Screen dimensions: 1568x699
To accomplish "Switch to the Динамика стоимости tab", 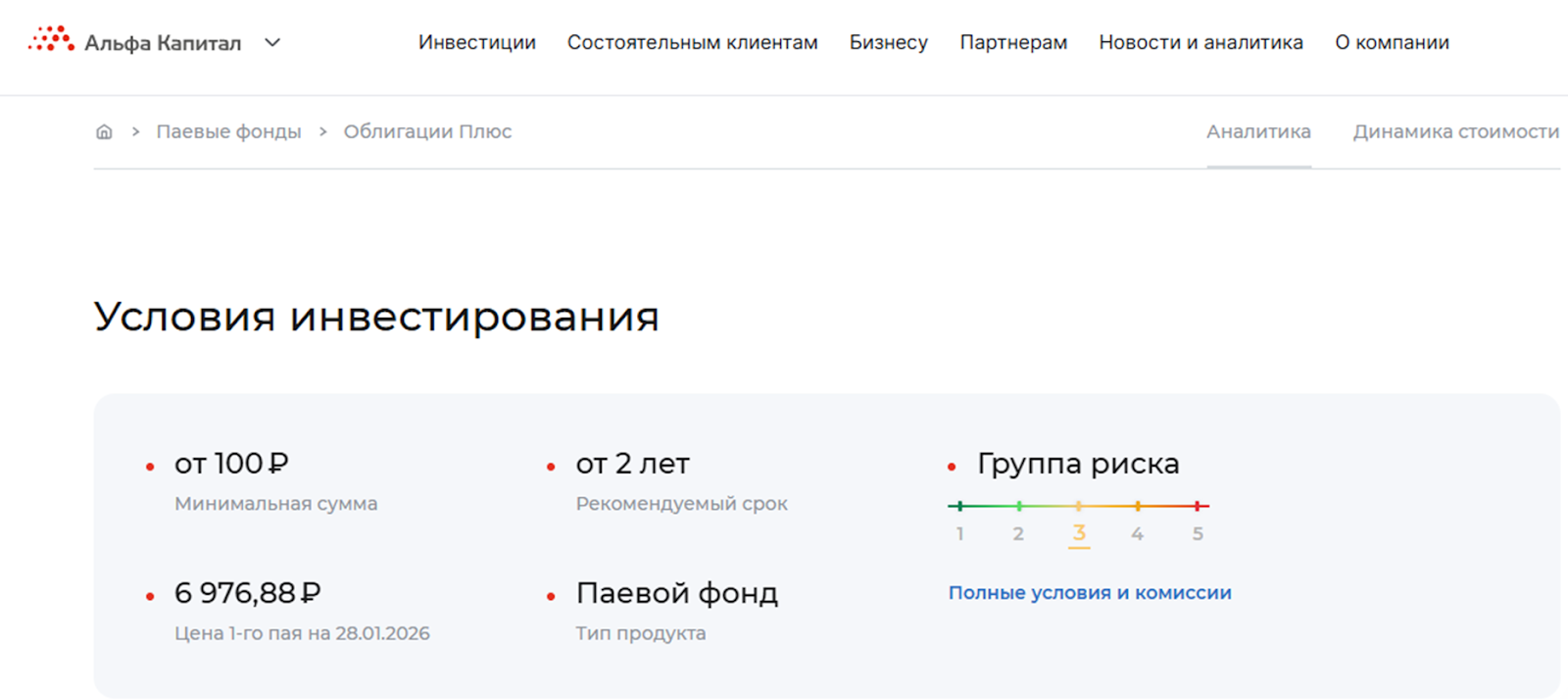I will 1455,131.
